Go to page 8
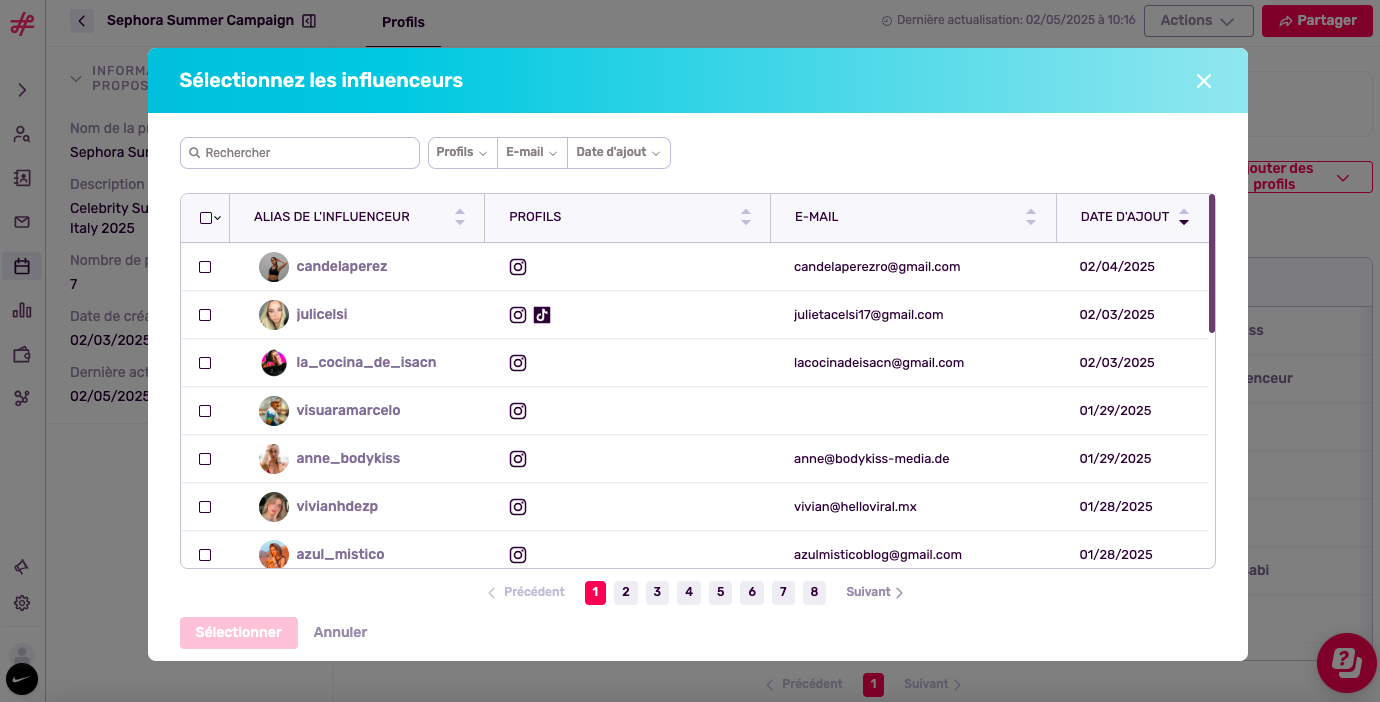This screenshot has height=702, width=1380. (814, 592)
